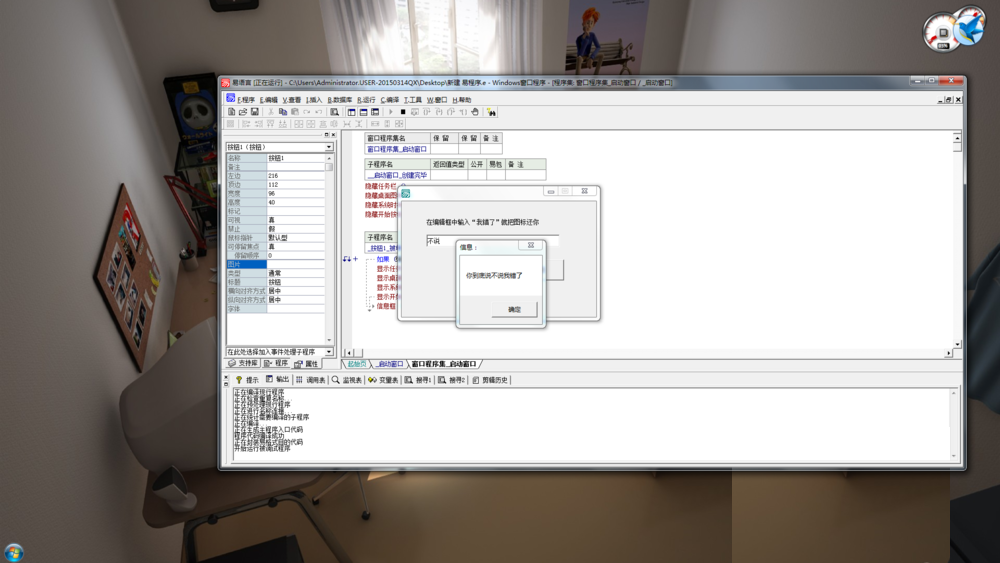Click the __启动窗口_创建完毕 subroutine name cell
This screenshot has height=563, width=1000.
397,175
